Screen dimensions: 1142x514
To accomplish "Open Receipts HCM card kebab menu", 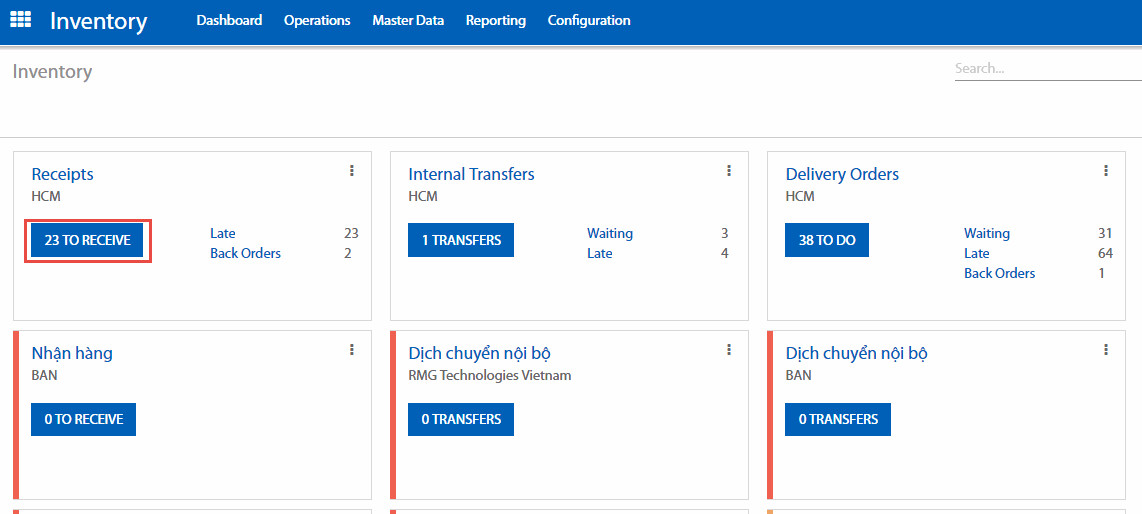I will point(352,171).
